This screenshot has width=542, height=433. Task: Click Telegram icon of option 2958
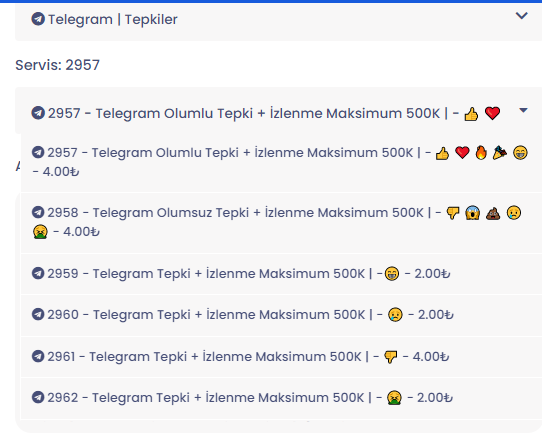tap(38, 212)
